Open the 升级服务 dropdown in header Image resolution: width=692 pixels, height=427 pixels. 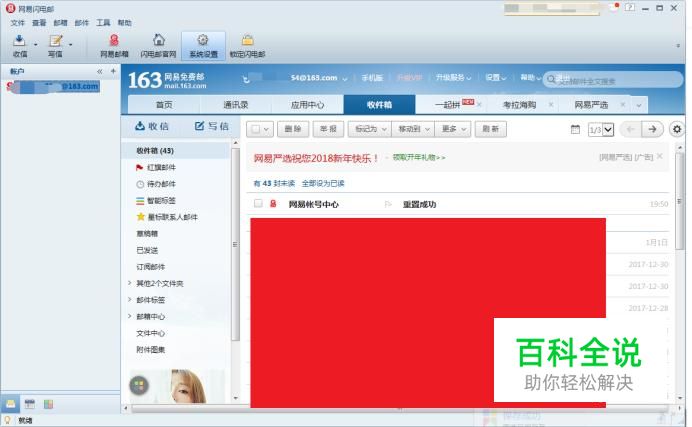pyautogui.click(x=453, y=78)
